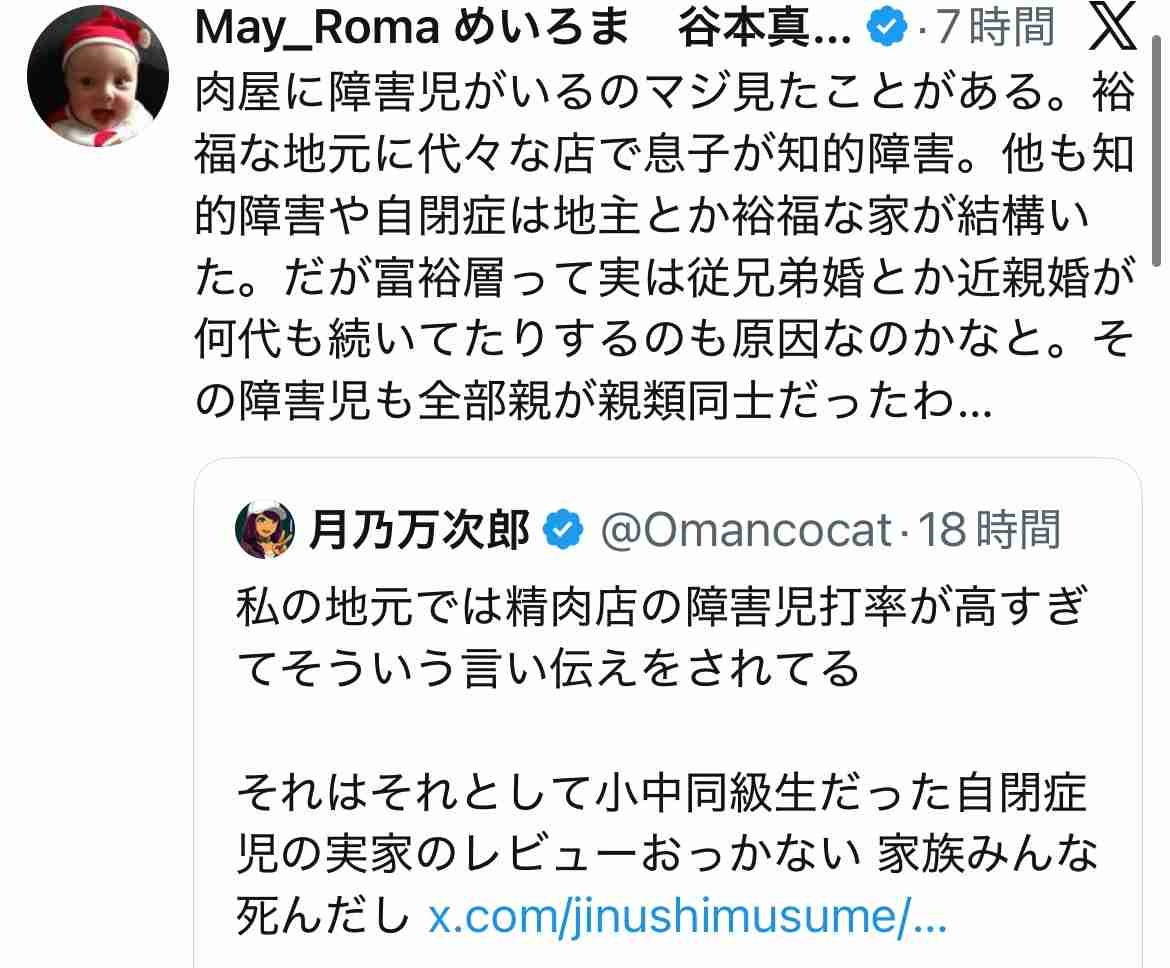1170x968 pixels.
Task: Click May_Roma's verified checkmark badge
Action: 886,28
